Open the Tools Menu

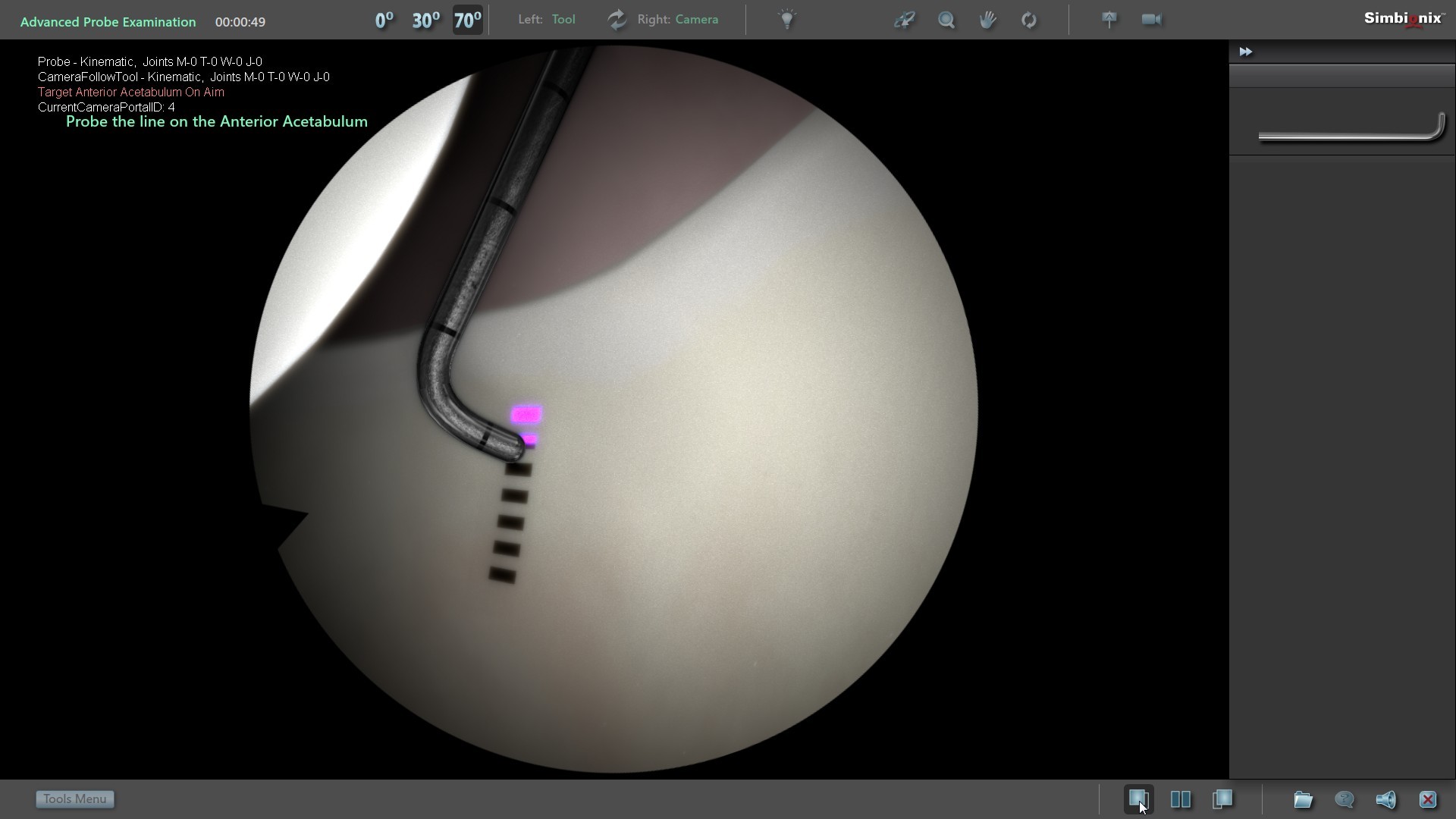[75, 799]
